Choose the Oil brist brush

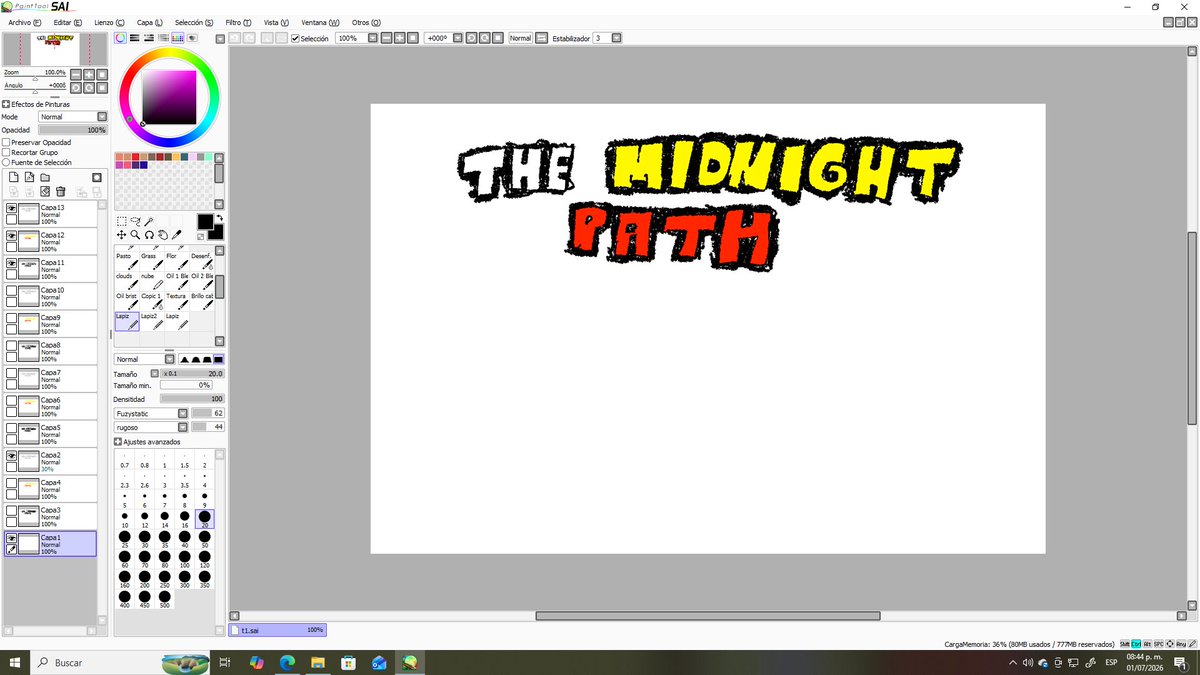(x=127, y=301)
